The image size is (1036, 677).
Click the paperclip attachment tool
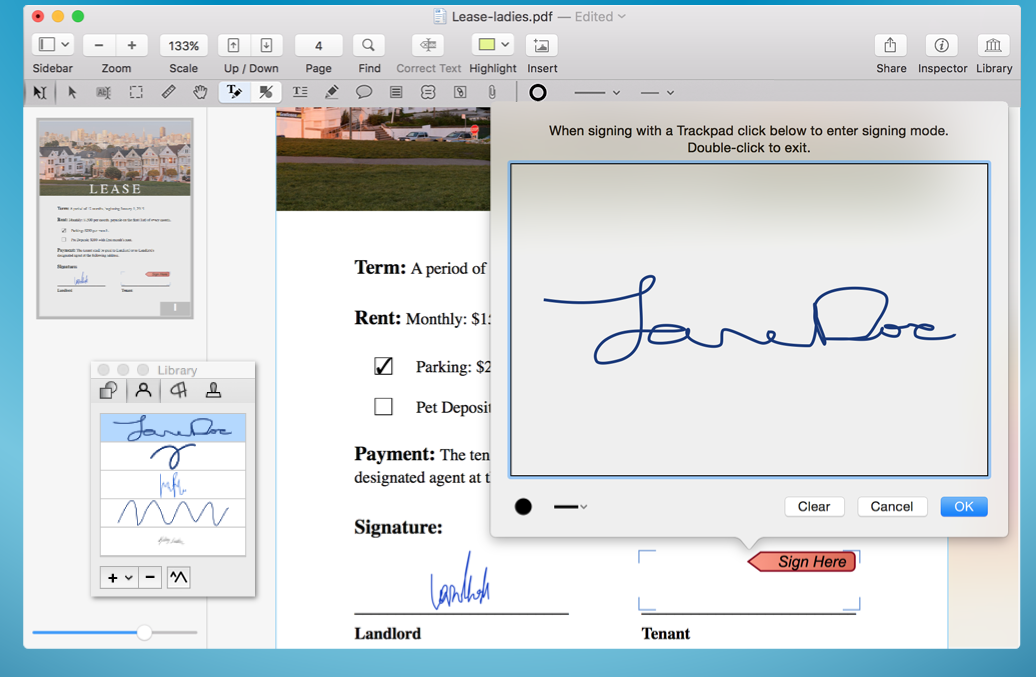[x=492, y=92]
